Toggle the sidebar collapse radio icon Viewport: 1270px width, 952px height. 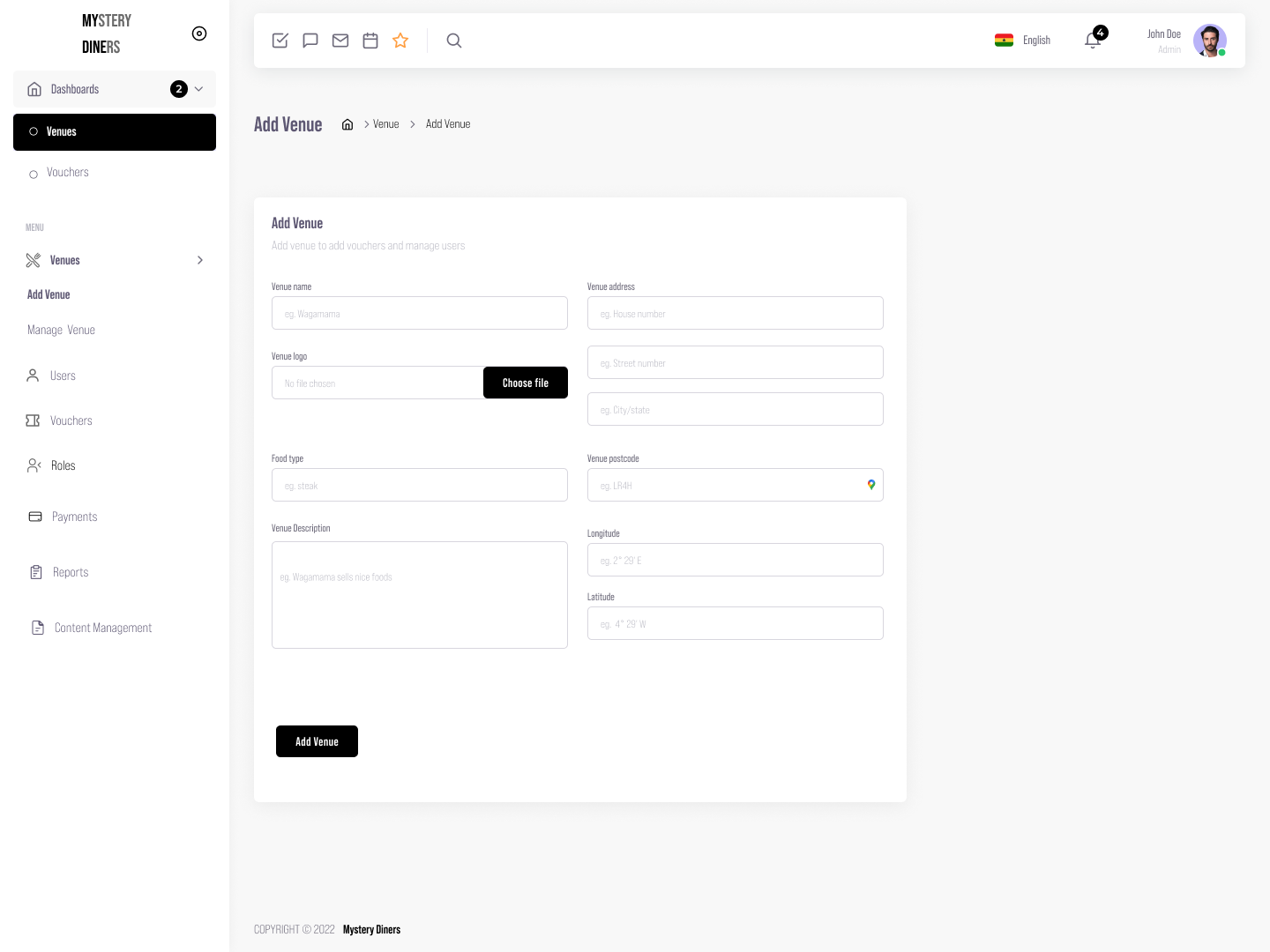199,33
